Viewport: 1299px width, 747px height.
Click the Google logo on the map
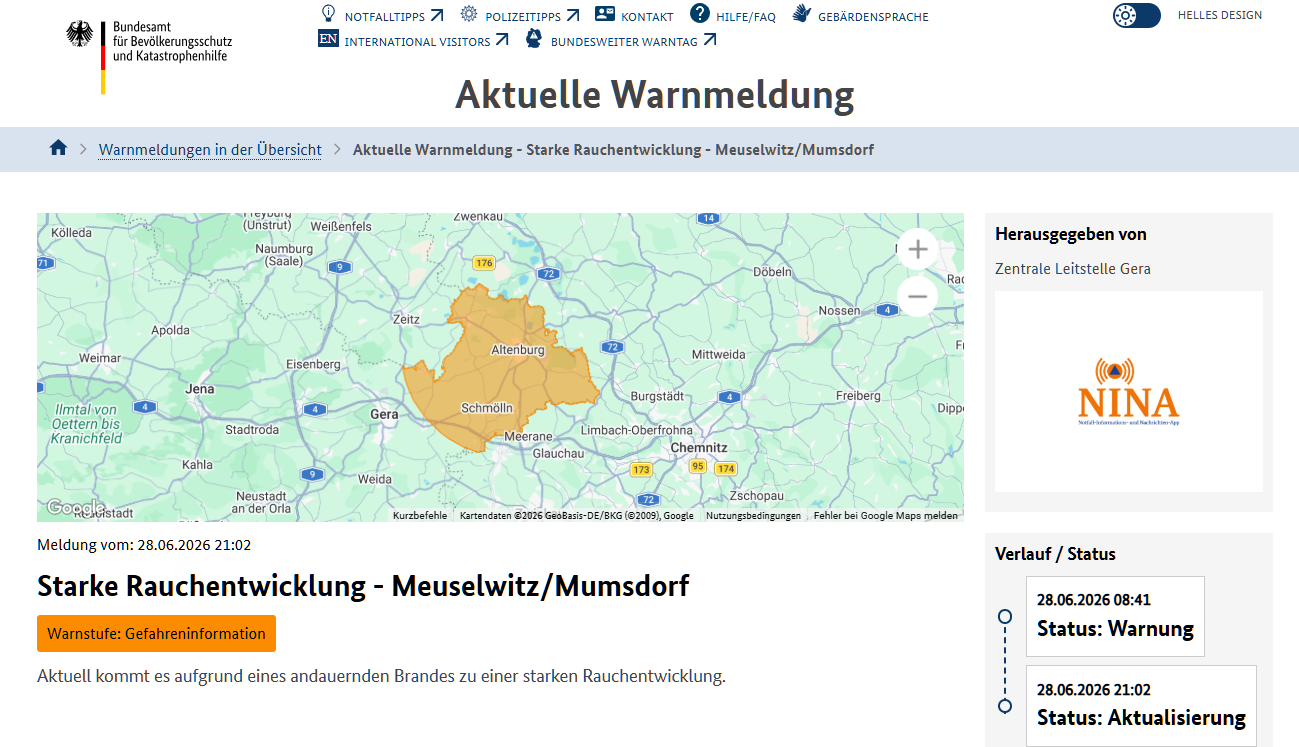click(75, 508)
